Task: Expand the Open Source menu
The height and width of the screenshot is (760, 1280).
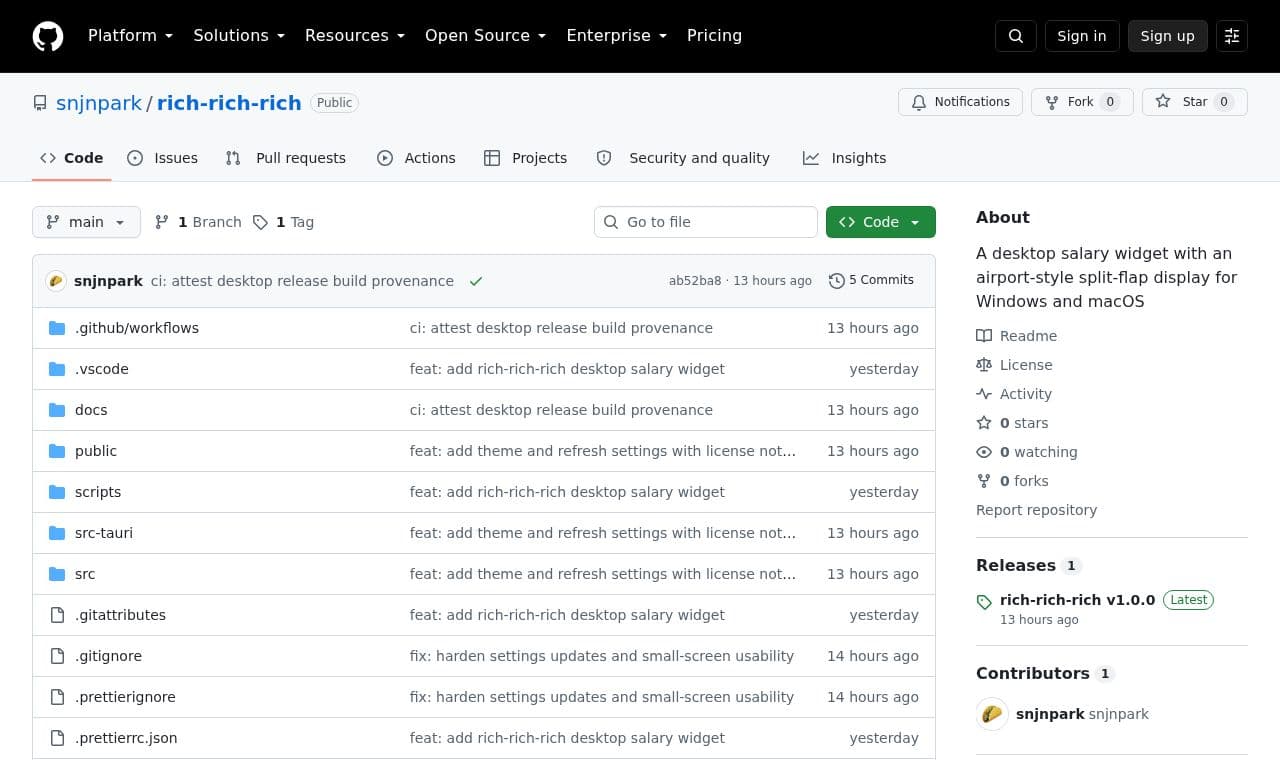Action: point(486,36)
